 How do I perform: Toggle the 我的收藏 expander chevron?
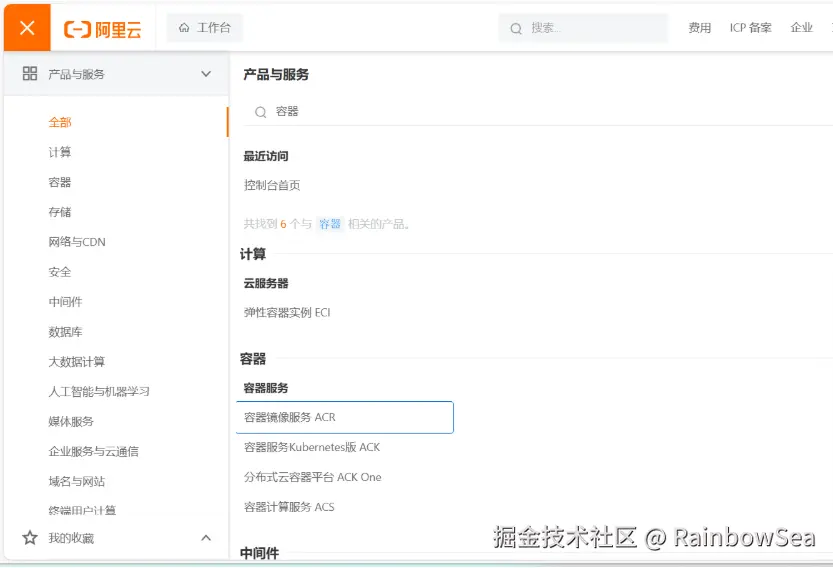point(206,538)
